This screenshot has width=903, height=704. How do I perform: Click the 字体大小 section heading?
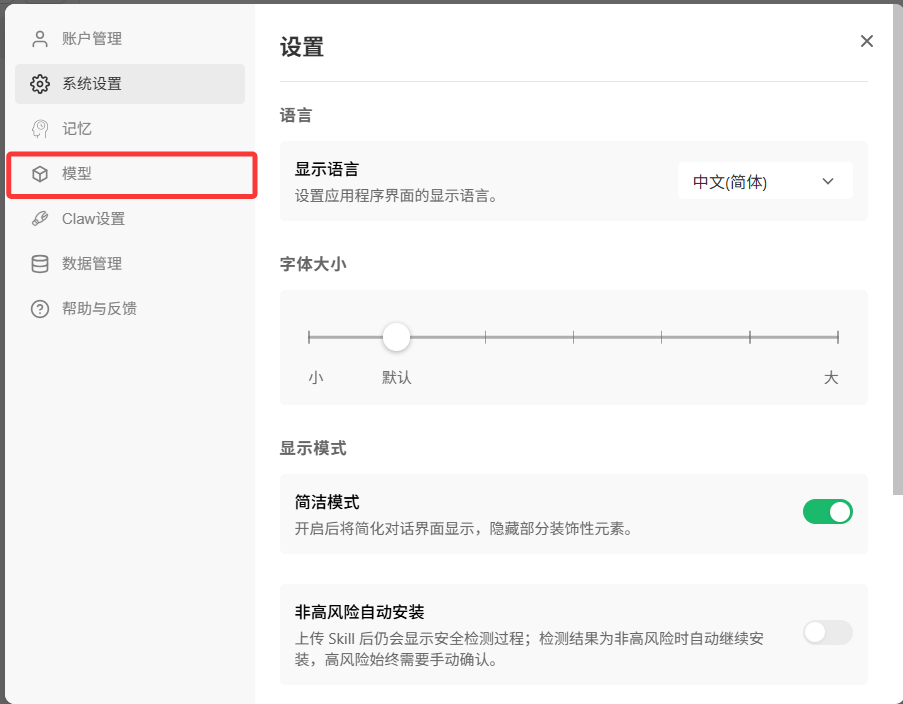pyautogui.click(x=313, y=264)
